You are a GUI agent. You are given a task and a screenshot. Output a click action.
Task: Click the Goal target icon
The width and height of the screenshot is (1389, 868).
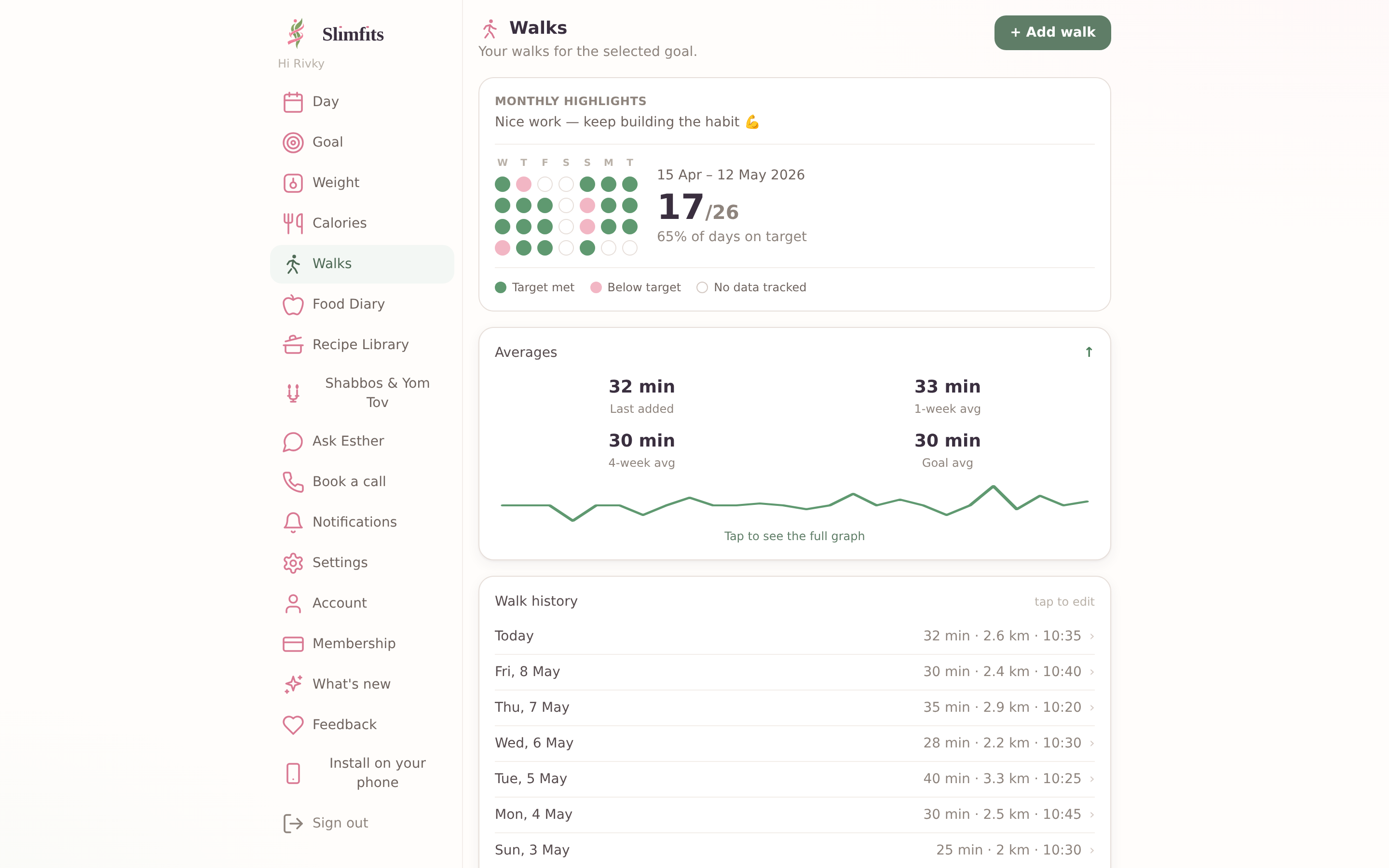tap(293, 142)
